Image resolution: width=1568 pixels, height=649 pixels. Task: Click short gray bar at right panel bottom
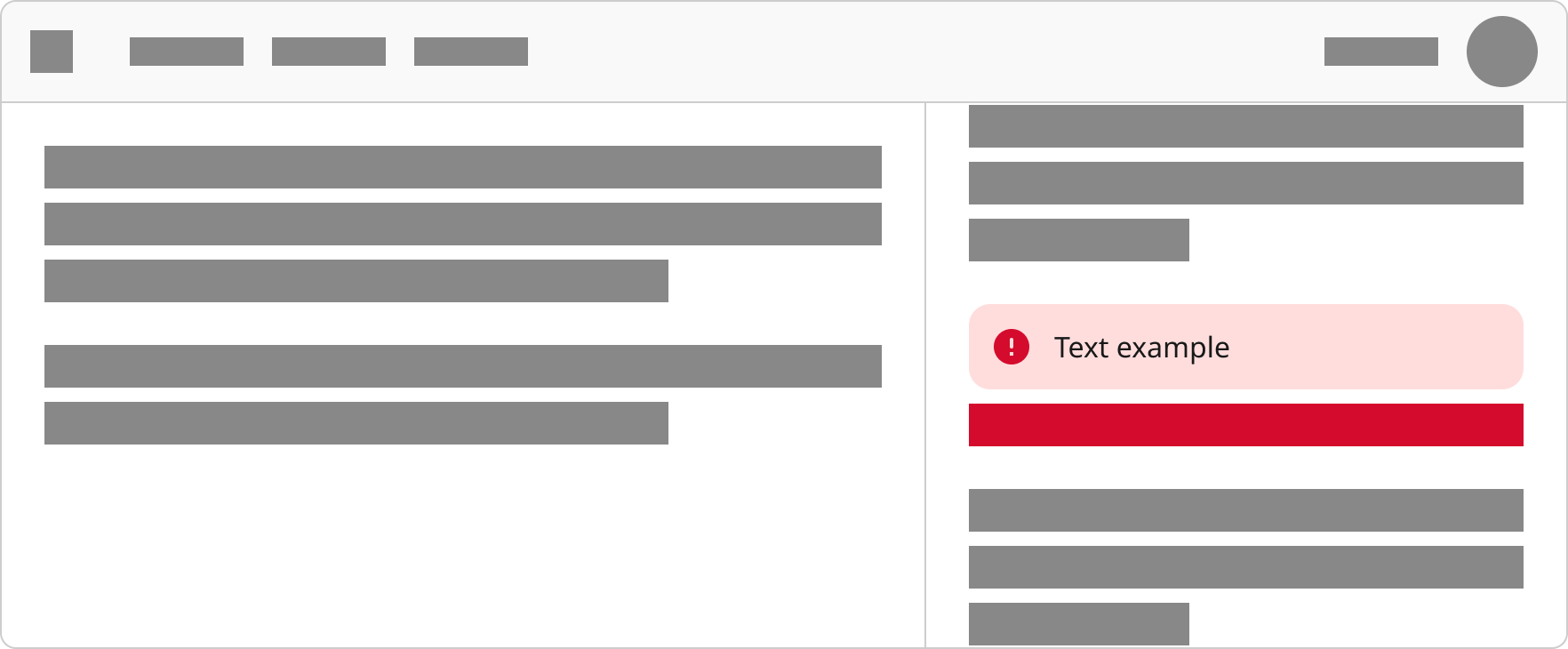coord(1079,624)
